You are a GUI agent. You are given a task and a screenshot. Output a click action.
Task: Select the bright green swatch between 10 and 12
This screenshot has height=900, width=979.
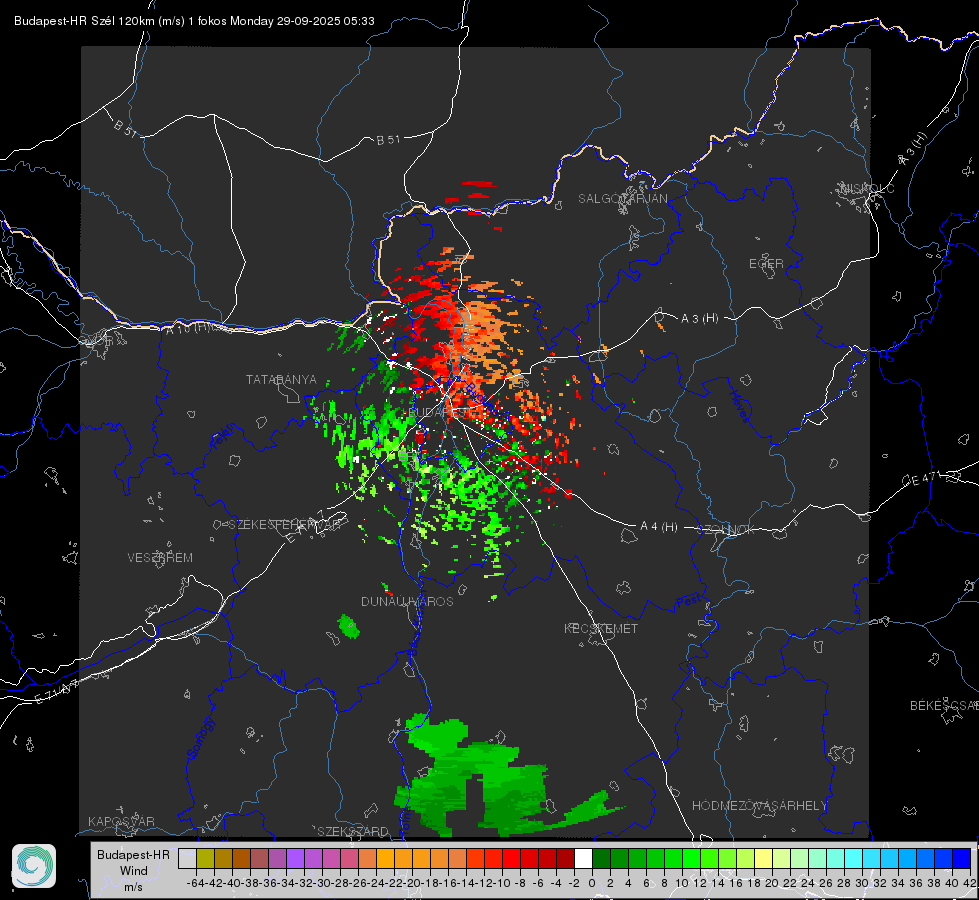pyautogui.click(x=691, y=858)
